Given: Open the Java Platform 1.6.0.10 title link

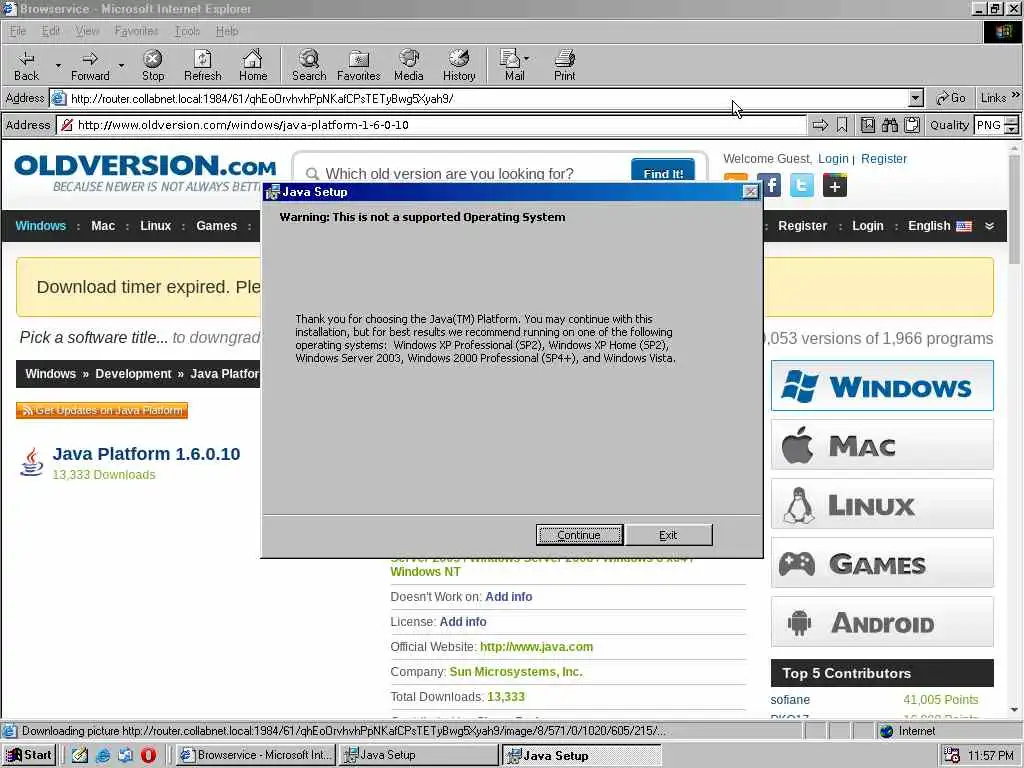Looking at the screenshot, I should point(146,454).
